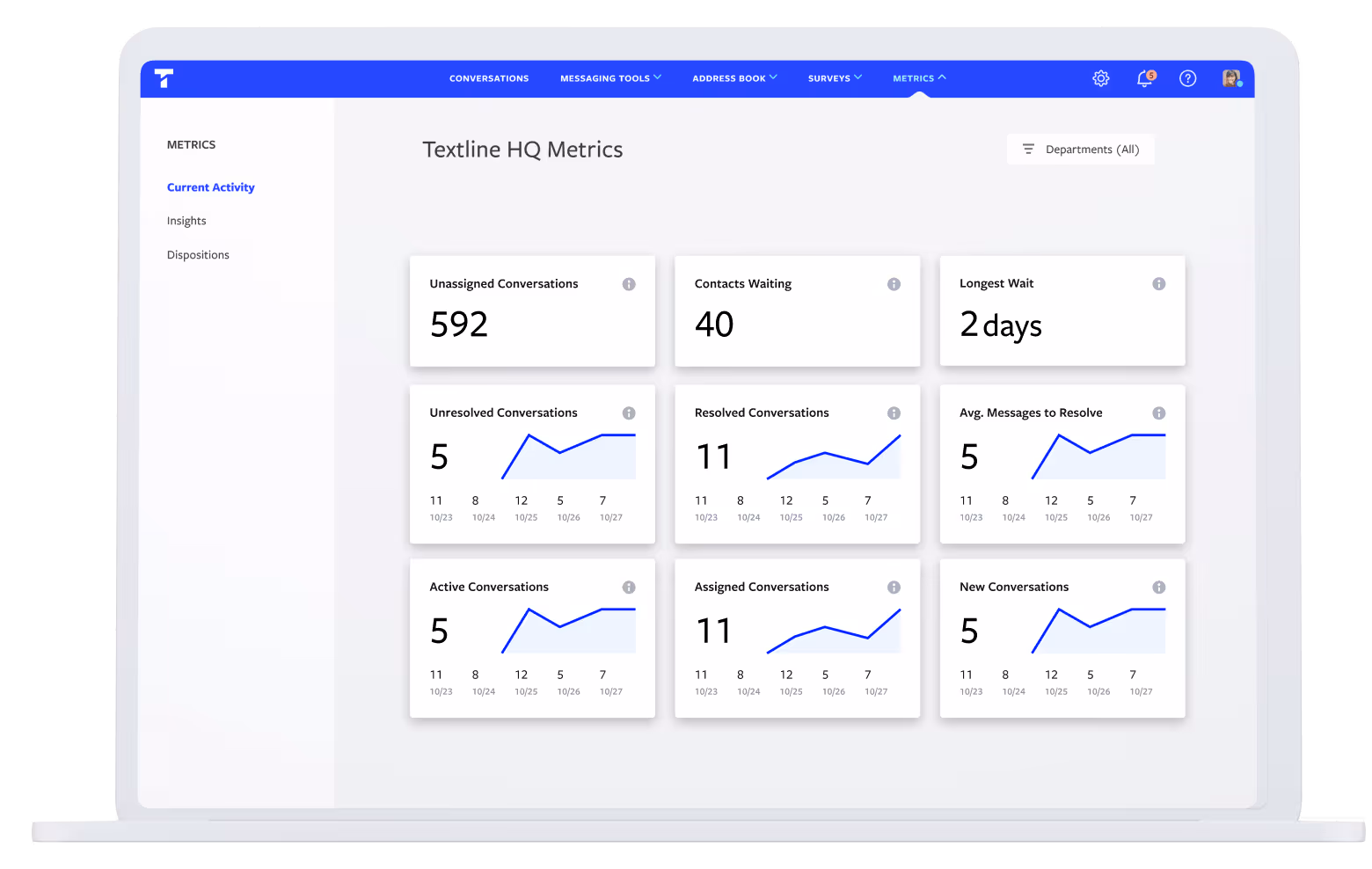Click the Unresolved Conversations trend chart
The width and height of the screenshot is (1372, 869).
click(568, 456)
